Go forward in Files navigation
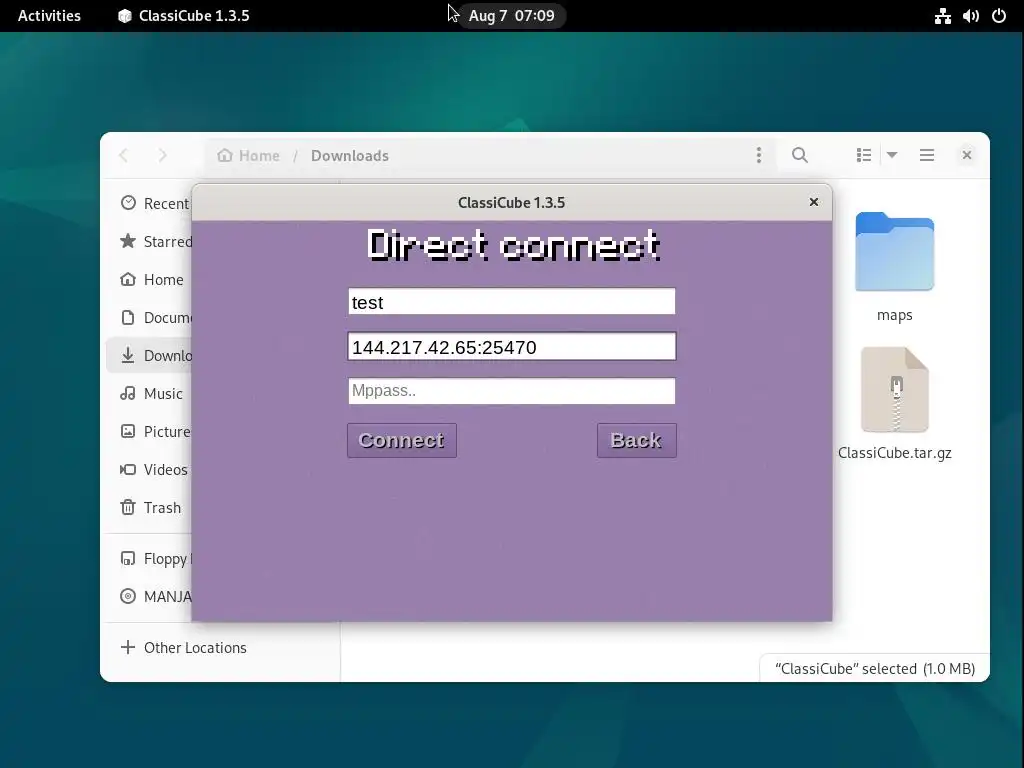The height and width of the screenshot is (768, 1024). coord(163,155)
